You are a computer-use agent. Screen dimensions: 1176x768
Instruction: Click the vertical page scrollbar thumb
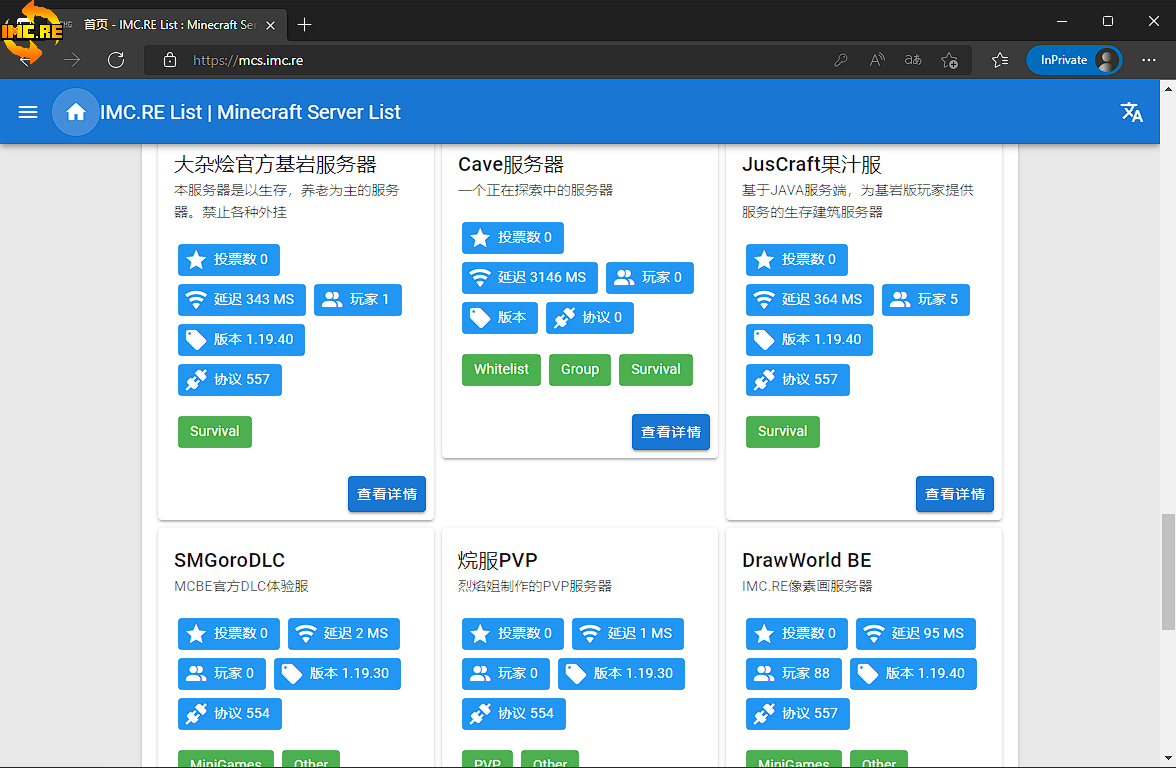[x=1167, y=572]
